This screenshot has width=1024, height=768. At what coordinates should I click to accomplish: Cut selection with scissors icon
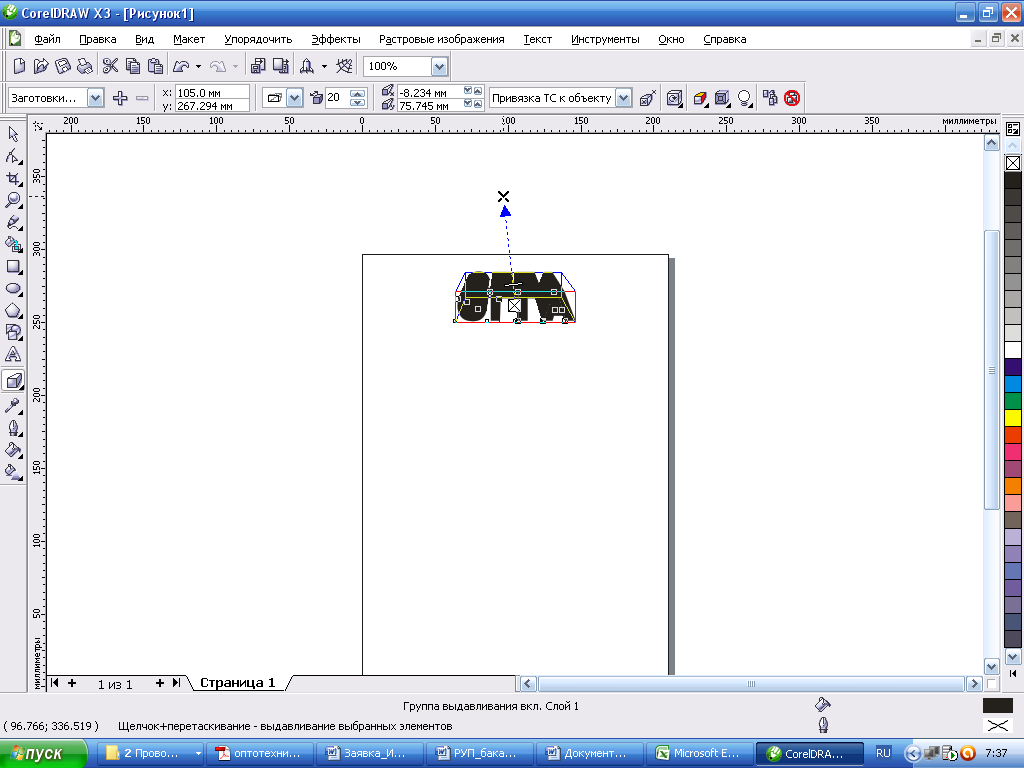[110, 65]
